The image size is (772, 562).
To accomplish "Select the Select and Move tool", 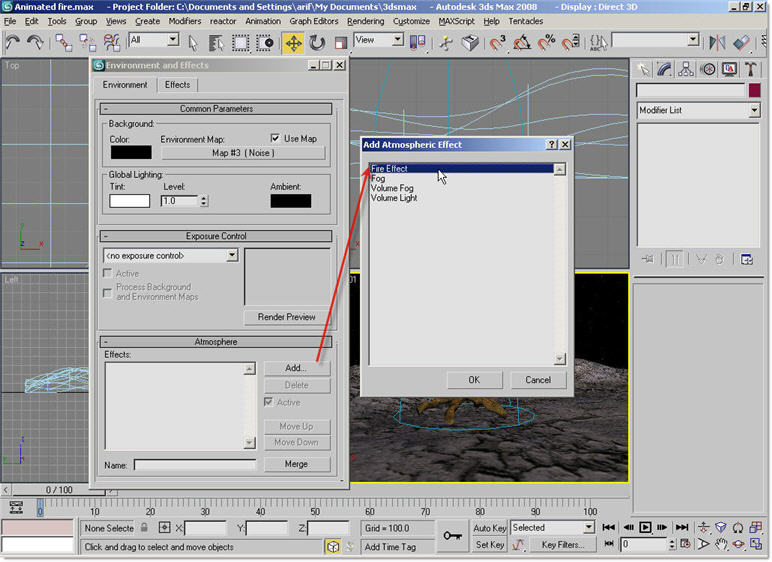I will tap(293, 43).
